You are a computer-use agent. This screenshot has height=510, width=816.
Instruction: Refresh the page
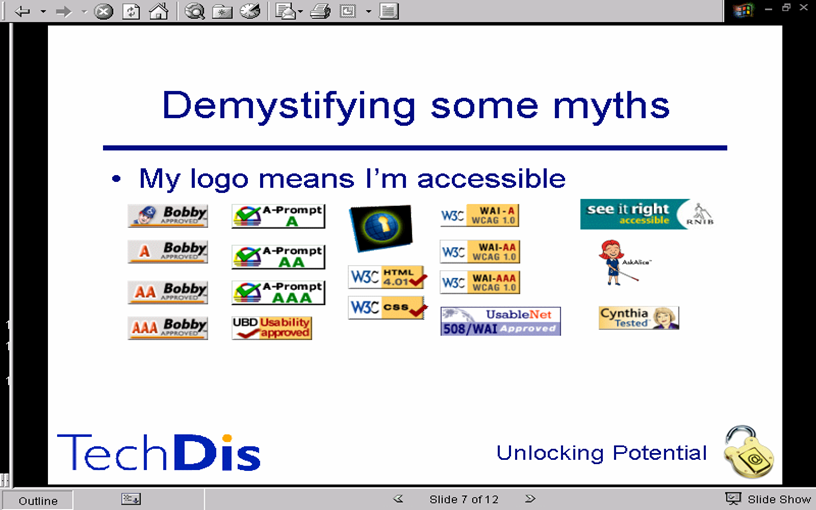131,11
